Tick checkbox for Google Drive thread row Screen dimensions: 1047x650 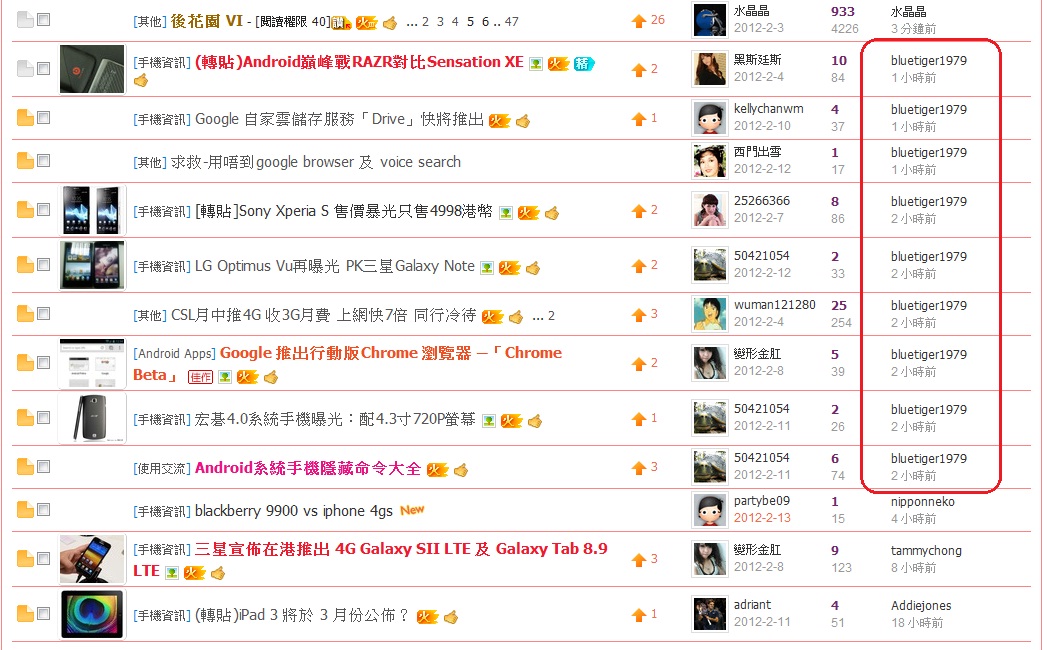pos(43,118)
